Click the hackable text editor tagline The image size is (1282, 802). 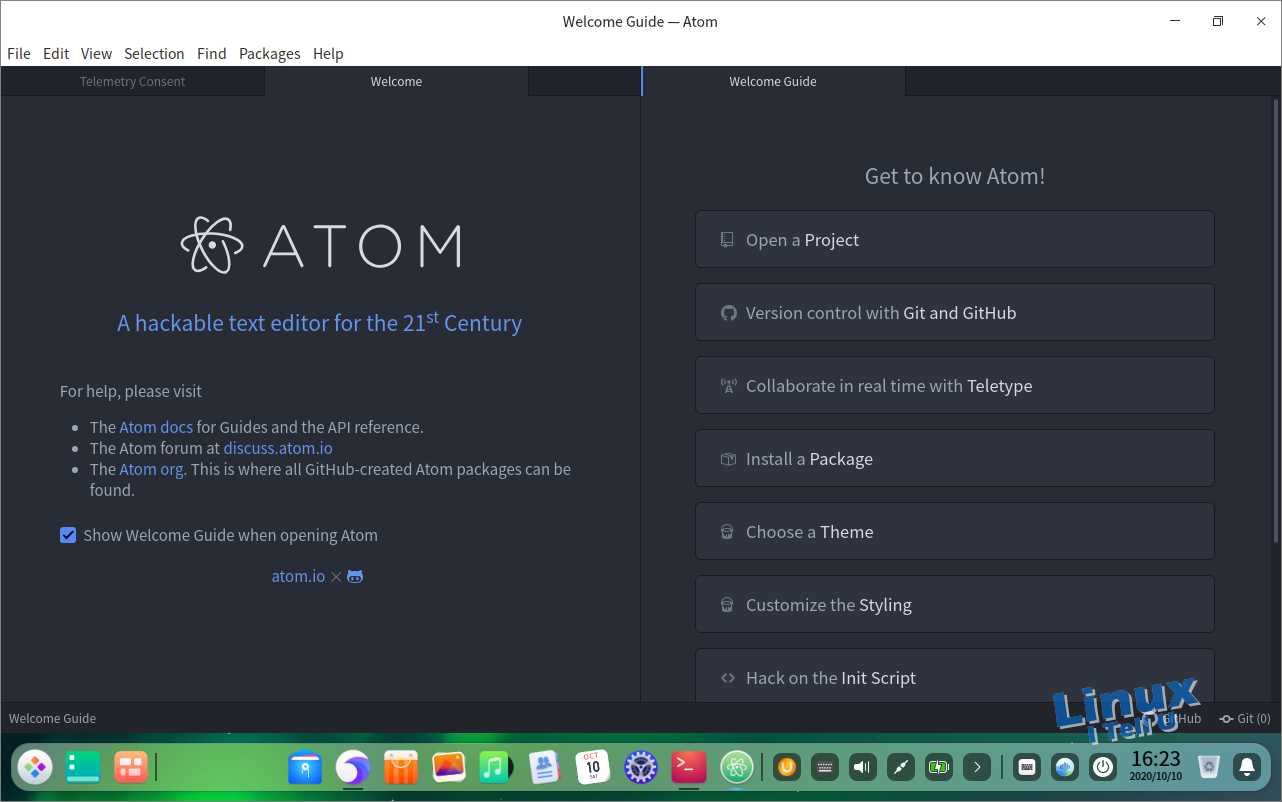point(320,322)
